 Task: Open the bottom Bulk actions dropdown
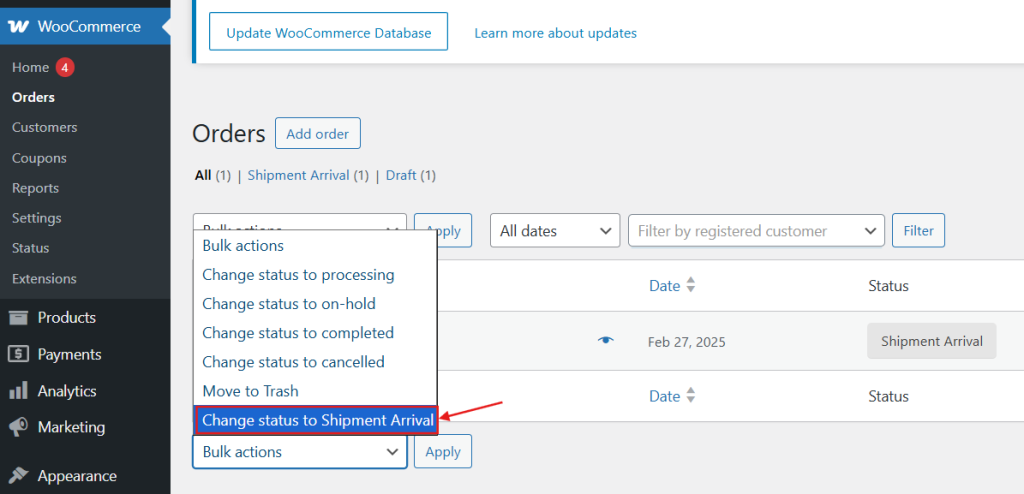[x=300, y=452]
